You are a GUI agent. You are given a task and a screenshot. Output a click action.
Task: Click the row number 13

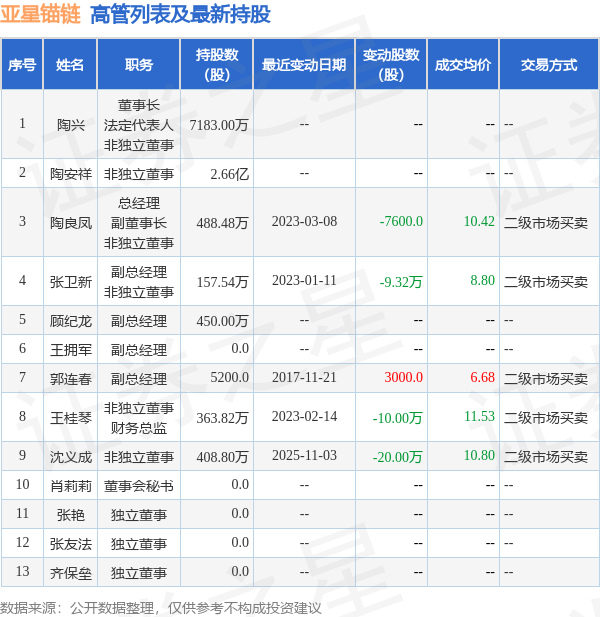click(22, 571)
